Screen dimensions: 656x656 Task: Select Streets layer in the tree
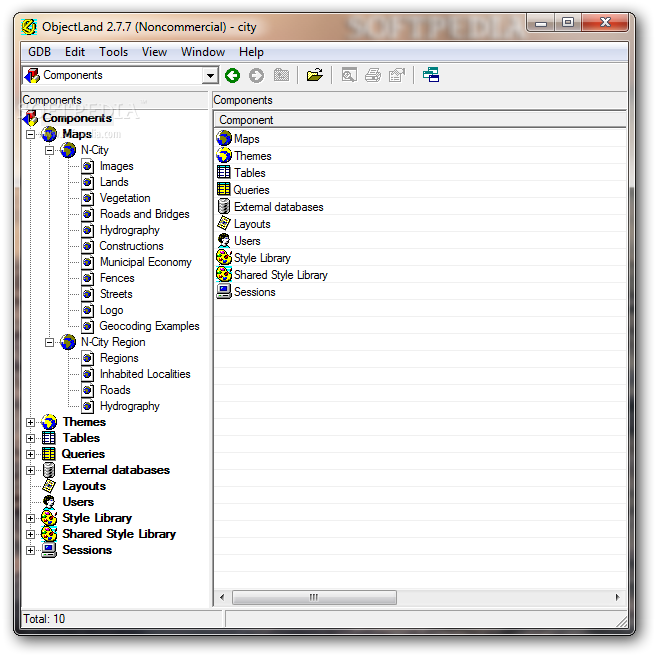click(x=116, y=294)
